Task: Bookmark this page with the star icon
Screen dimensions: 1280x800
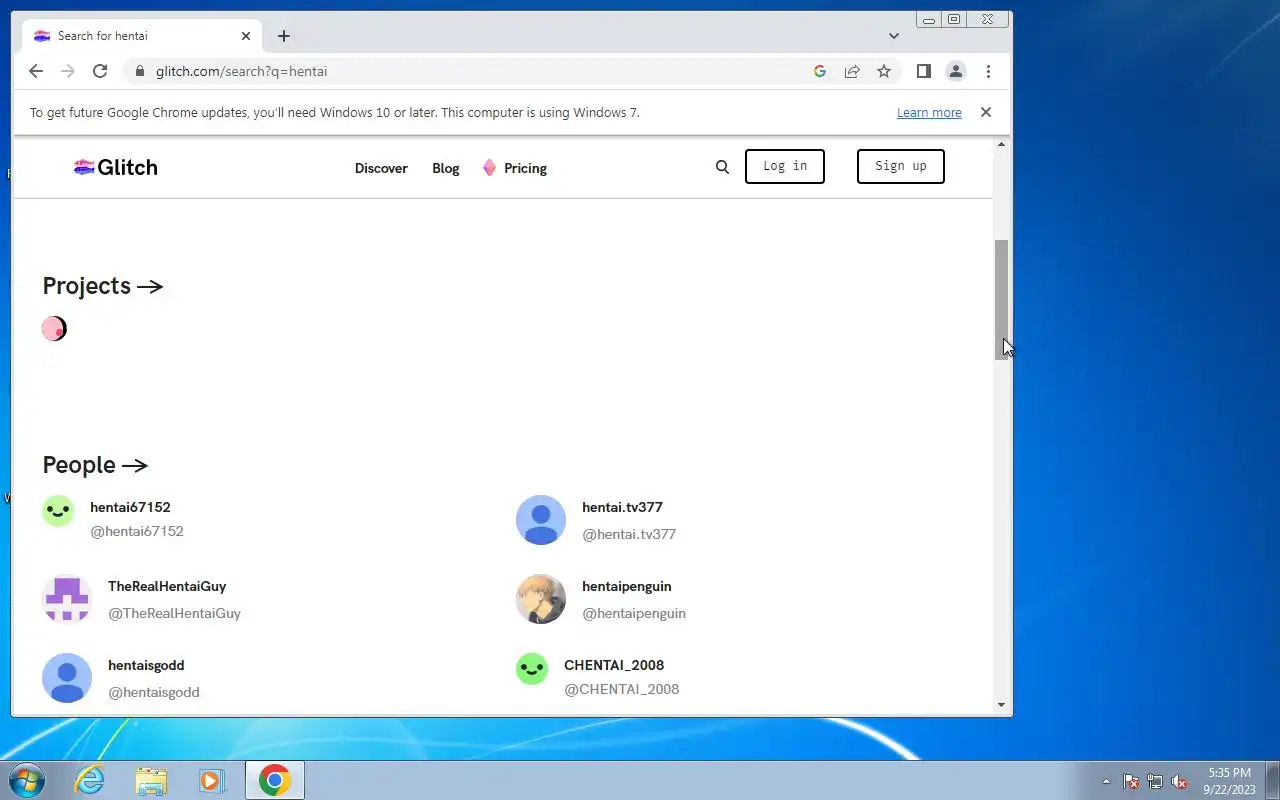Action: (884, 71)
